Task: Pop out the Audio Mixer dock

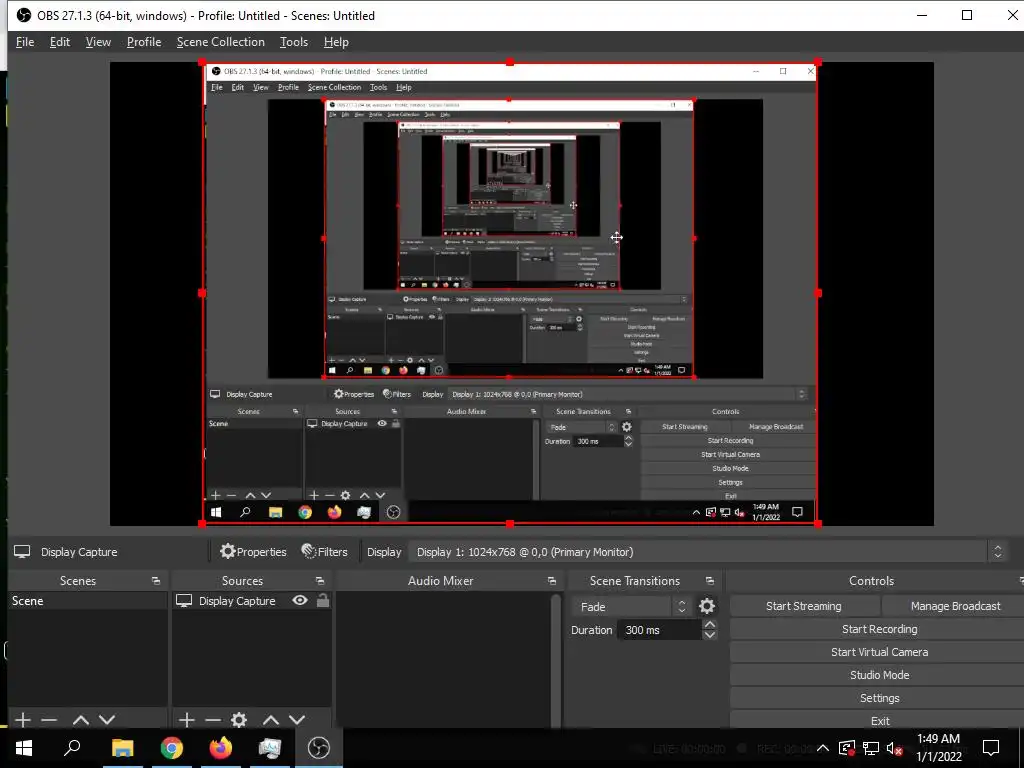Action: [x=552, y=581]
